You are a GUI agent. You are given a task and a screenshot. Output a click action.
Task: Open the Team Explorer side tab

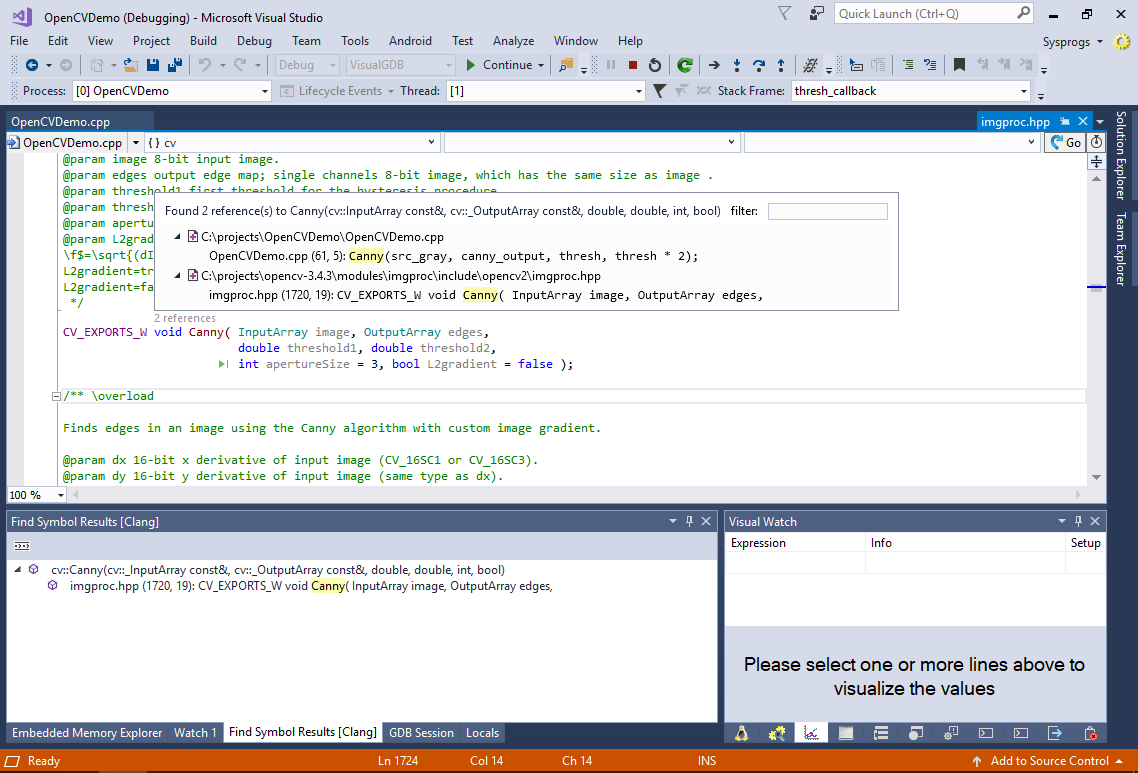[1121, 248]
